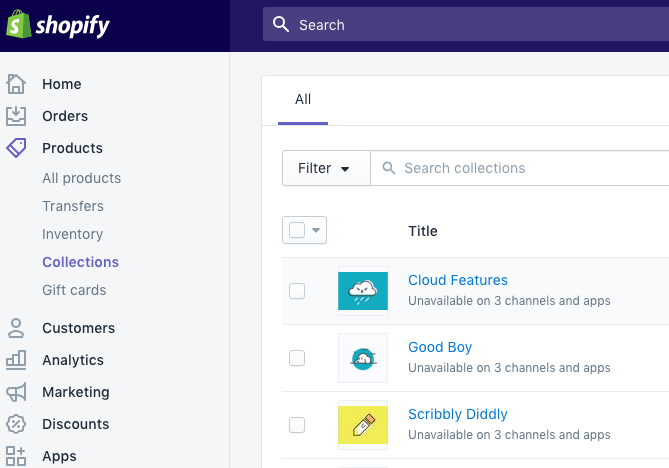669x468 pixels.
Task: Click availability text under Scribbly Diddly
Action: (509, 435)
